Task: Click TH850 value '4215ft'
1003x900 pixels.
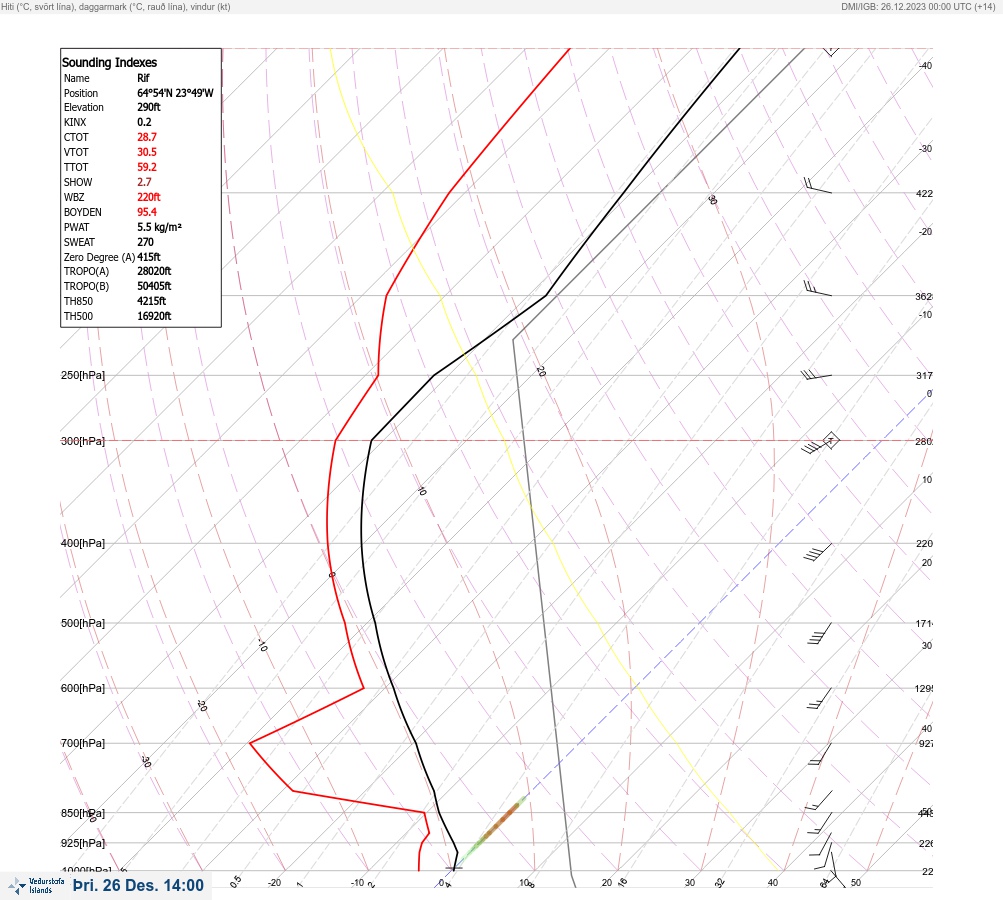Action: click(x=151, y=301)
